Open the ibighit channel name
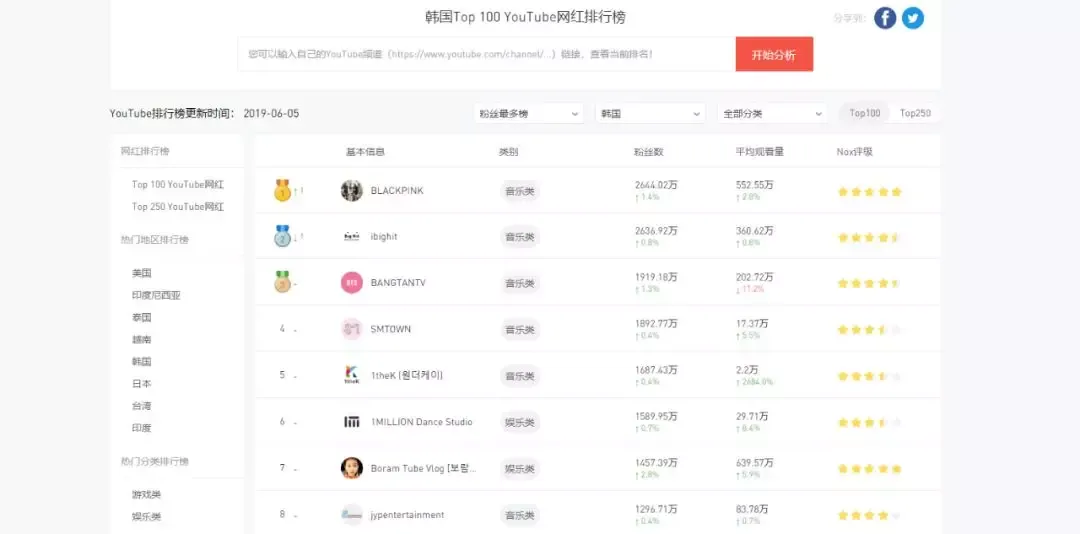Screen dimensions: 1080x534 384,236
